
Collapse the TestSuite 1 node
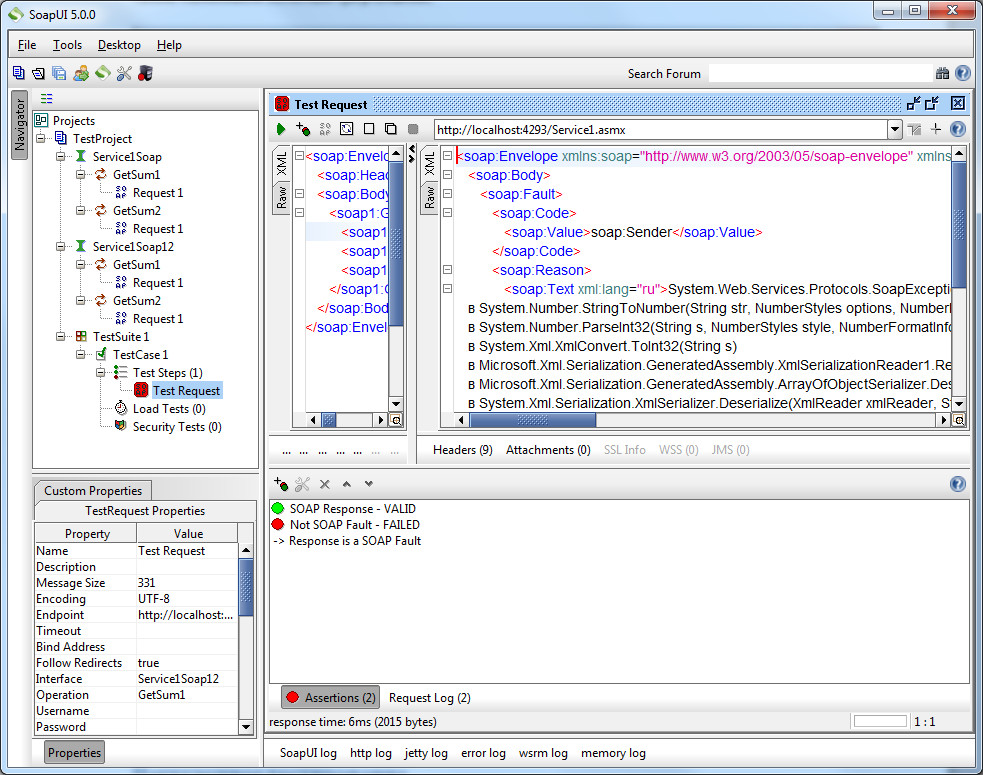(x=61, y=336)
